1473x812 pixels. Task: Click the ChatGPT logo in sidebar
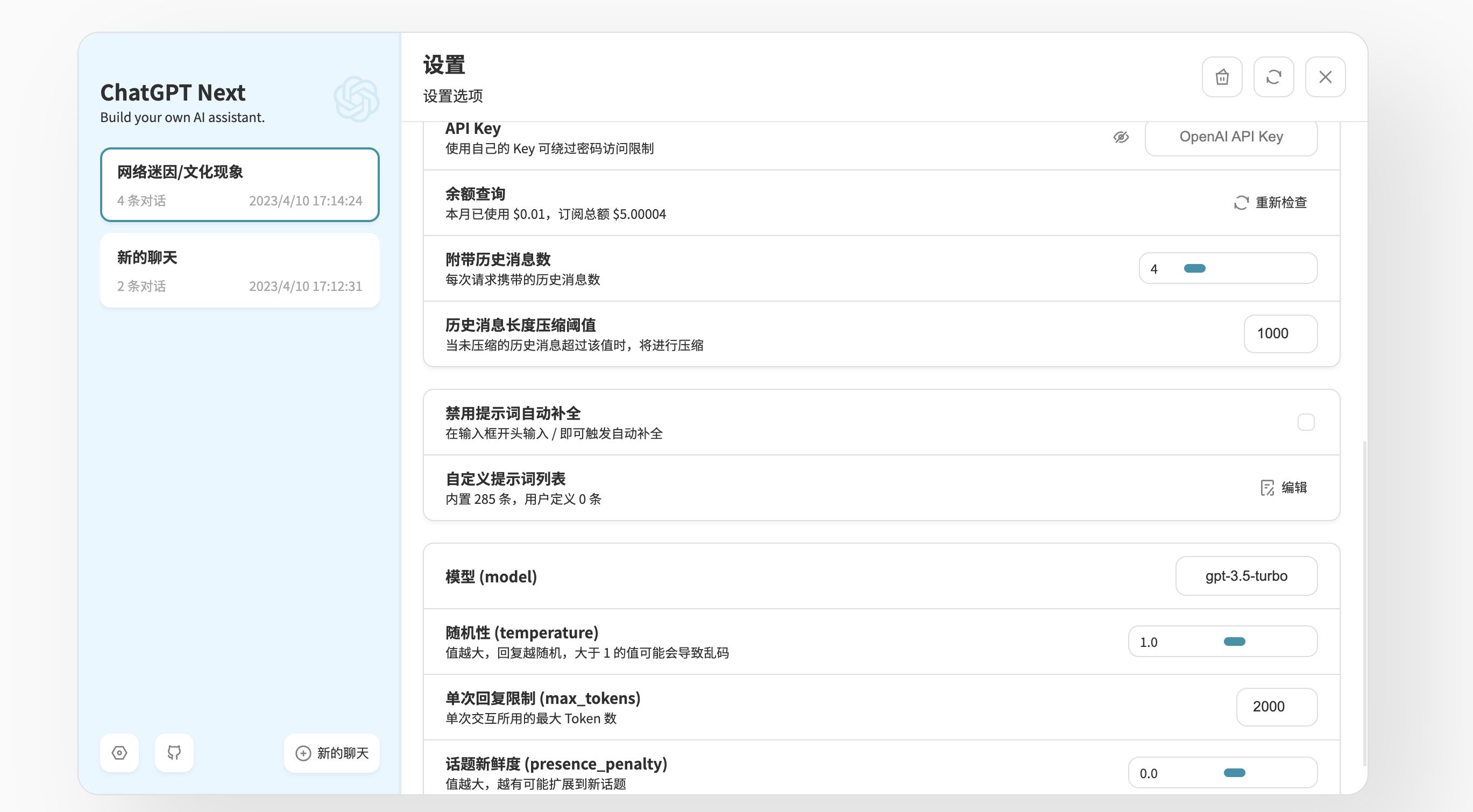tap(356, 99)
